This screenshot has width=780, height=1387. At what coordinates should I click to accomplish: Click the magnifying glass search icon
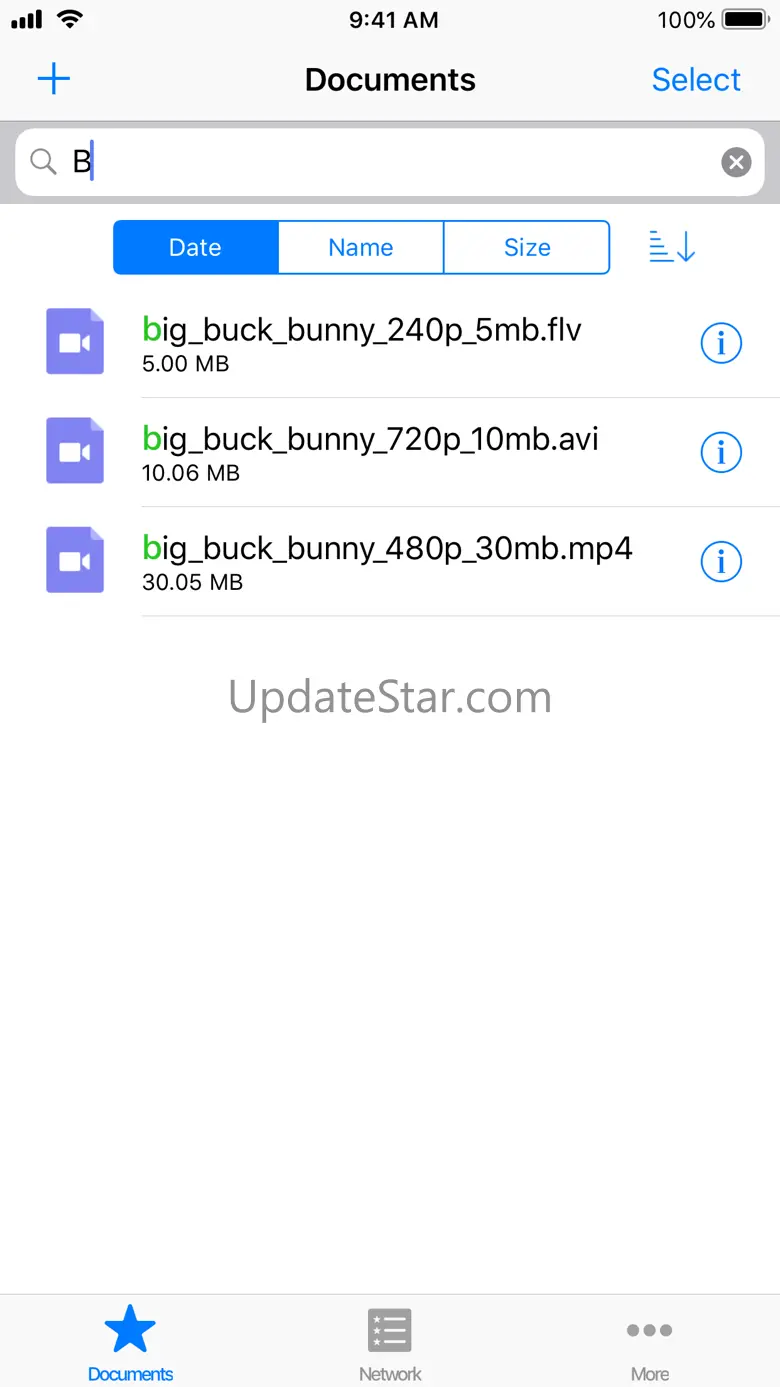click(x=43, y=162)
